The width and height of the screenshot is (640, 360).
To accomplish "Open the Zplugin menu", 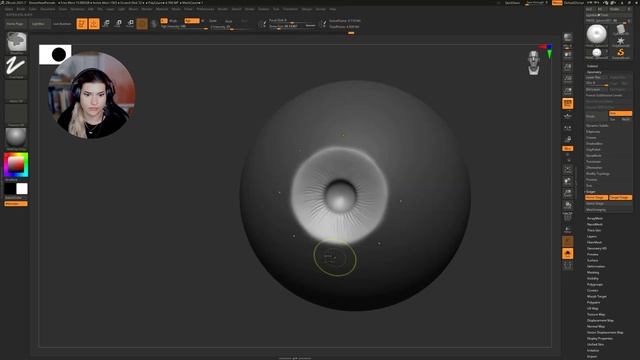I will (307, 9).
